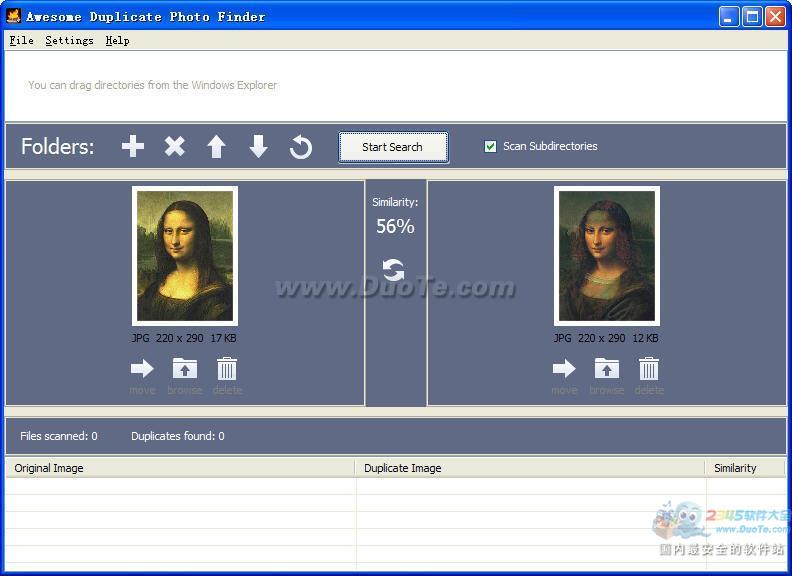Remove selected folder with the X icon
The height and width of the screenshot is (576, 792).
[175, 147]
